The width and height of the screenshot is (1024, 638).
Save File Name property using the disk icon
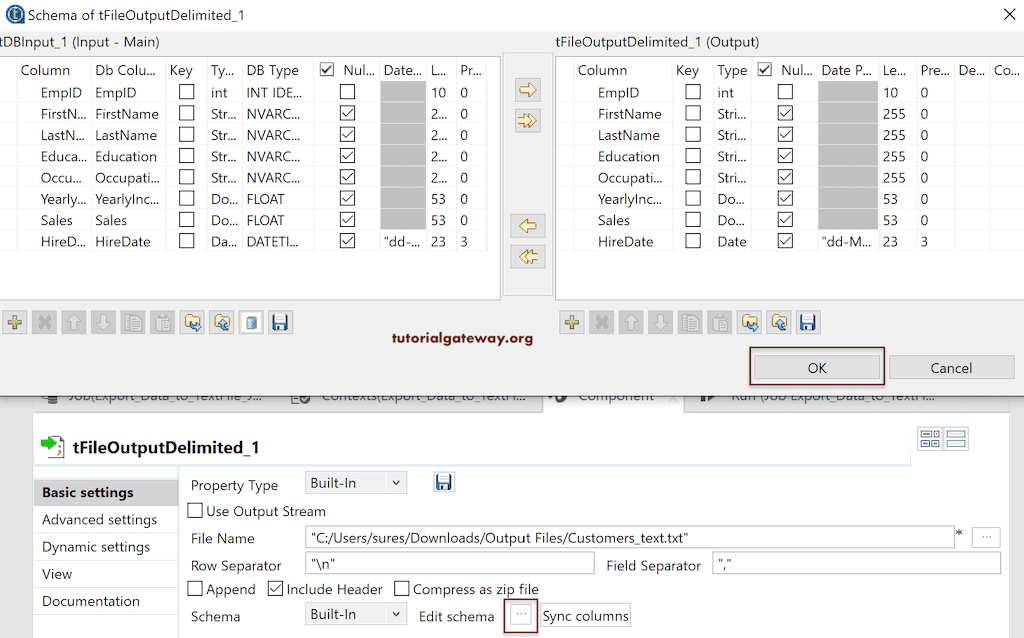[x=444, y=481]
